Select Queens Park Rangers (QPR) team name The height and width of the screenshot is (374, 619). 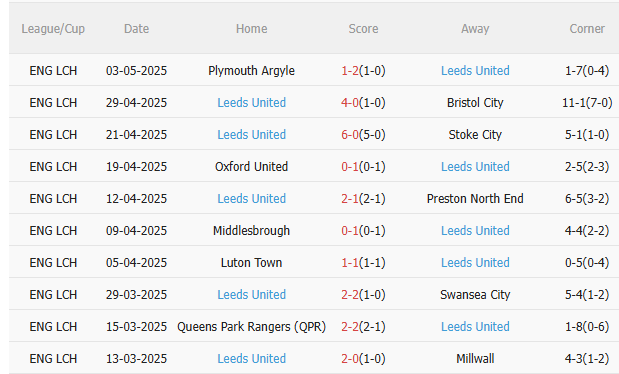tap(251, 327)
